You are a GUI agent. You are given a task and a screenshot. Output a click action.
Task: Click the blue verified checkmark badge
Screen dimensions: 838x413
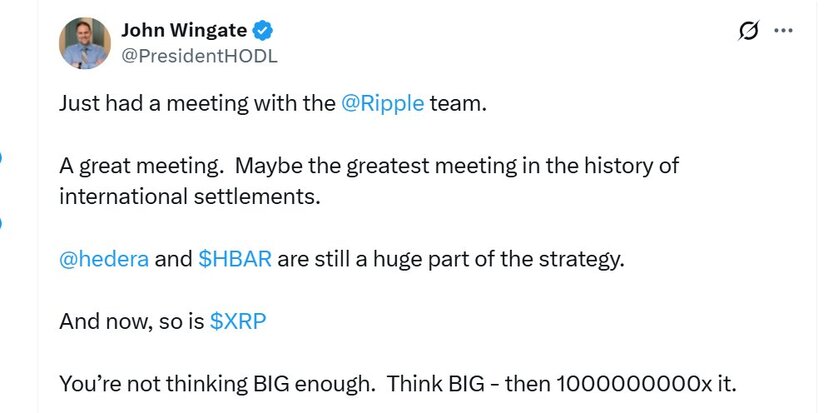(262, 30)
